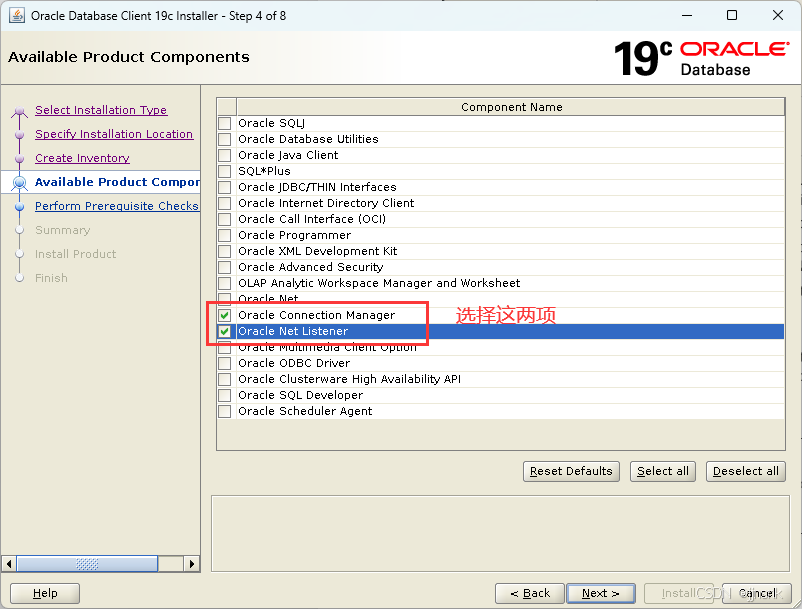
Task: Select the Oracle Advanced Security row text
Action: click(310, 267)
